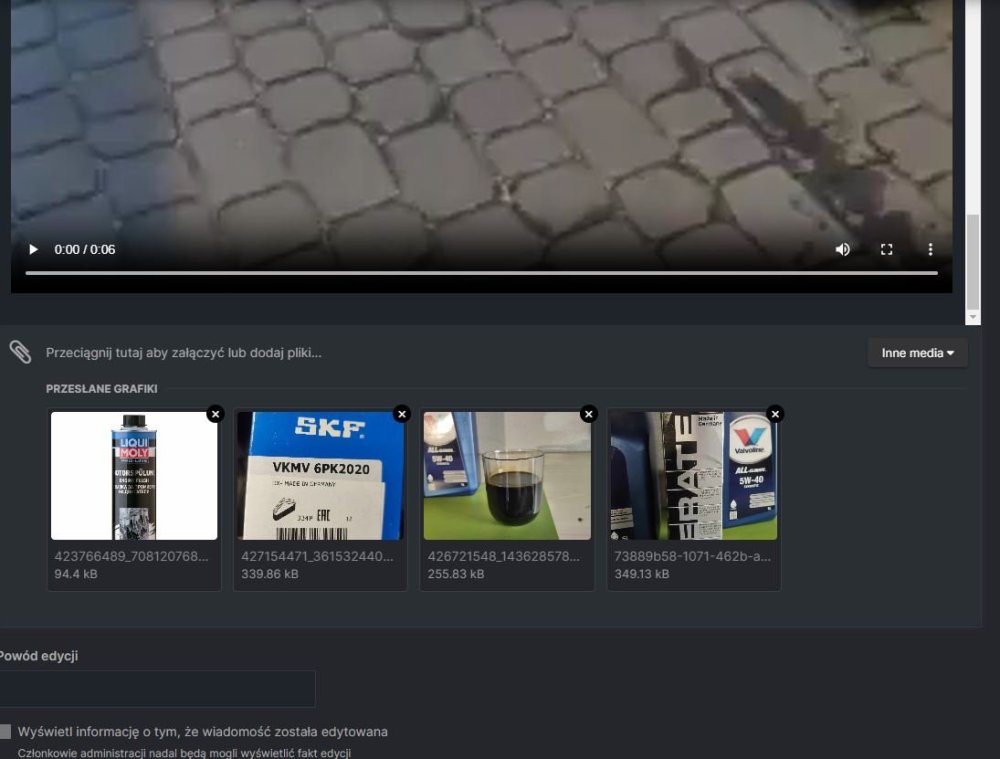Screen dimensions: 1000x759
Task: Open video more options menu
Action: coord(930,250)
